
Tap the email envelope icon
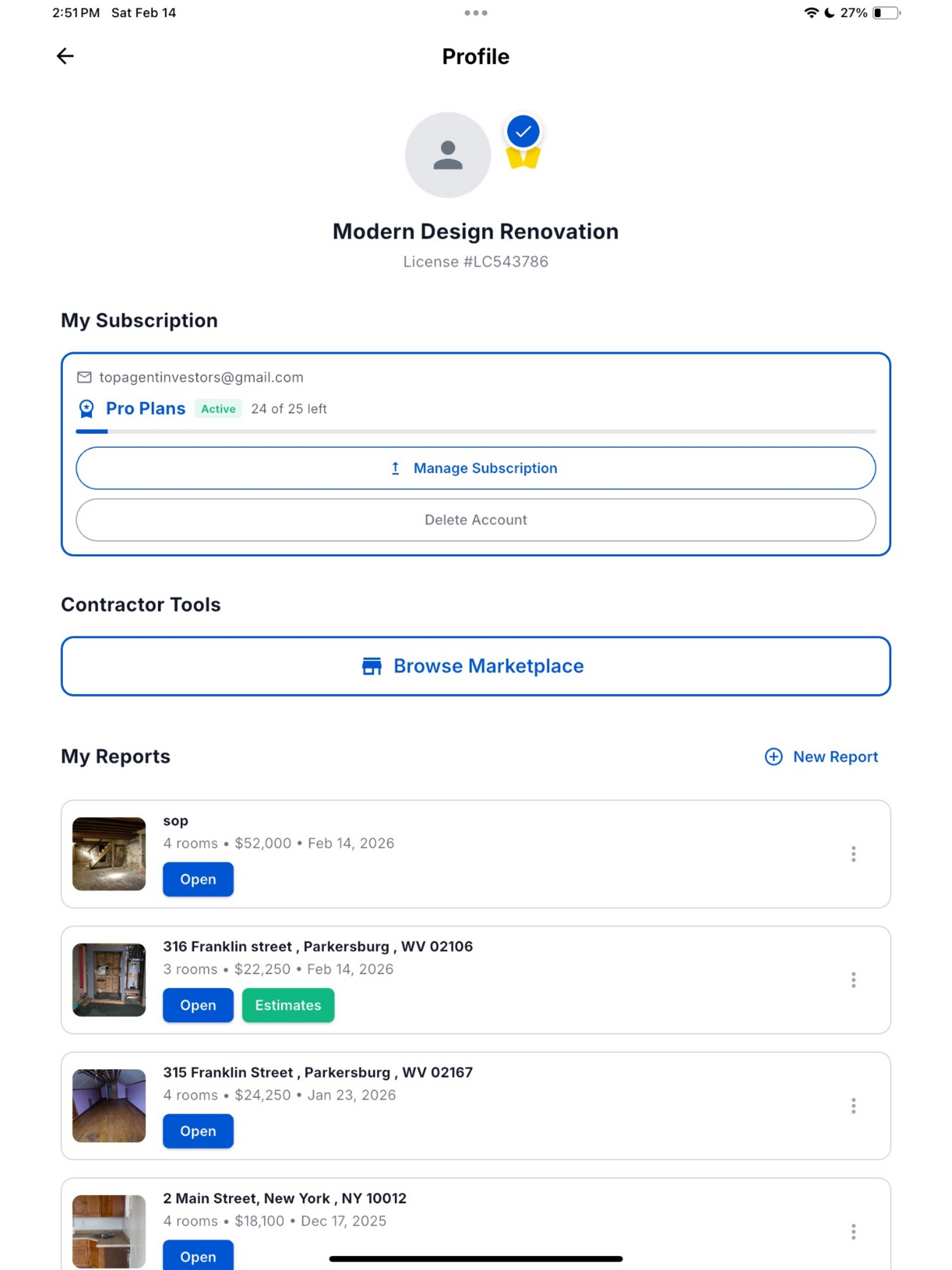85,377
